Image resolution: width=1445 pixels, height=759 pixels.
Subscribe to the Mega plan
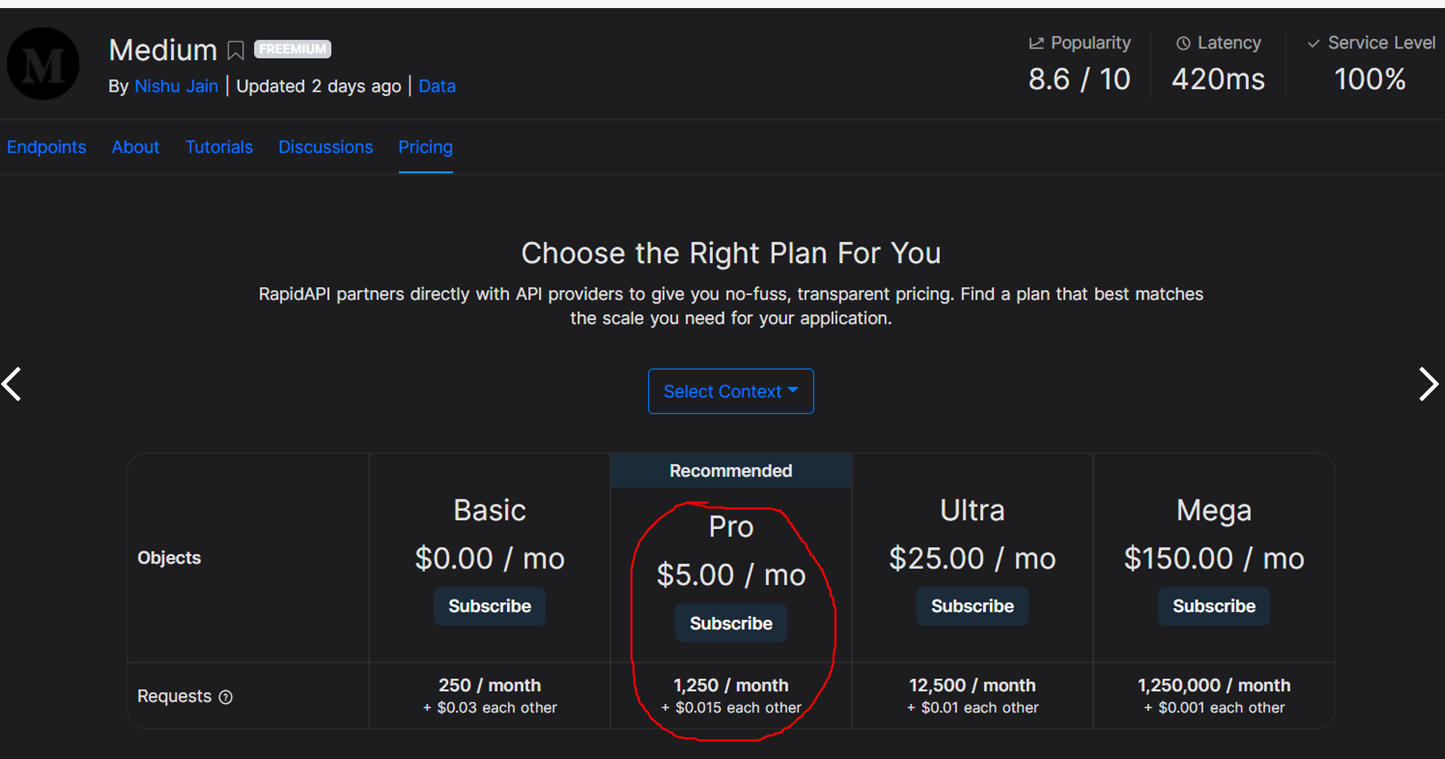(x=1213, y=606)
